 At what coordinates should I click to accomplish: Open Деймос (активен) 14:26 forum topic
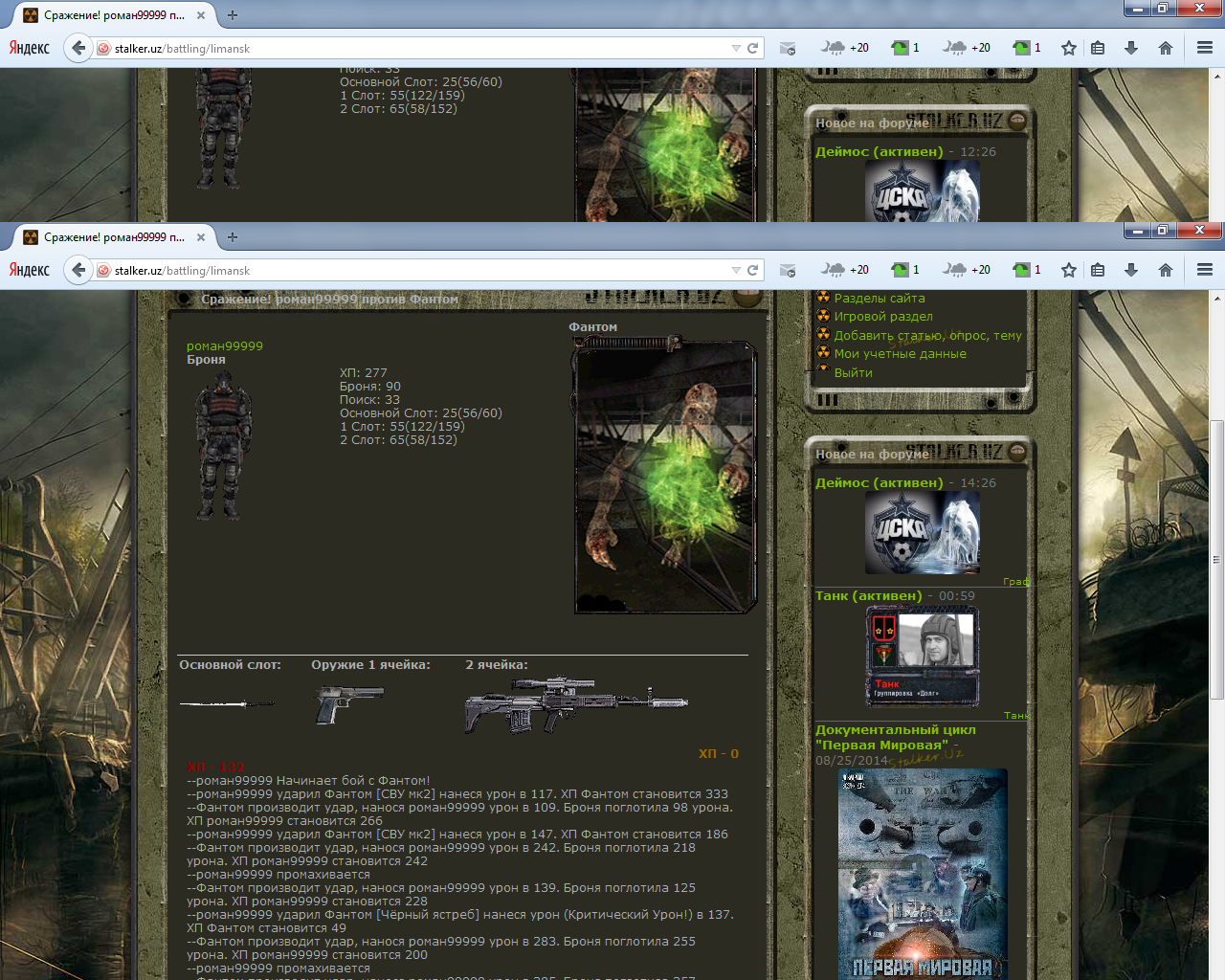coord(879,482)
